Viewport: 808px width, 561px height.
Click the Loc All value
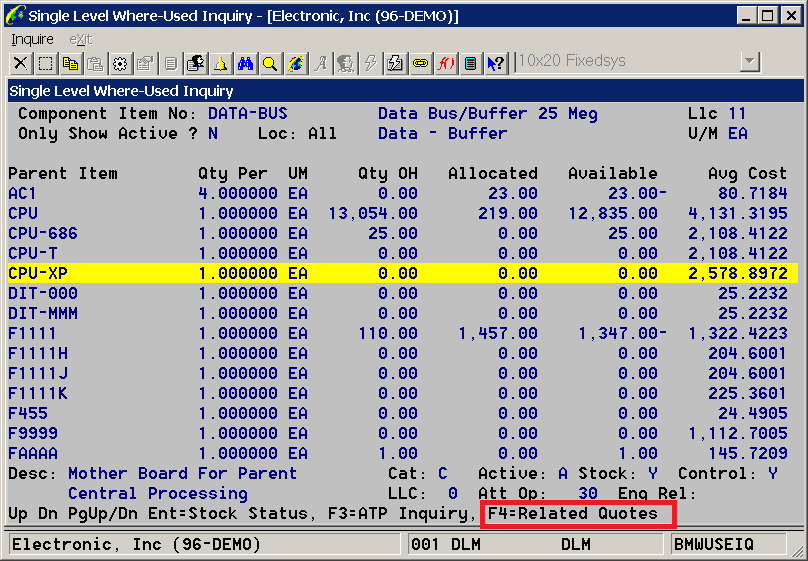tap(322, 133)
